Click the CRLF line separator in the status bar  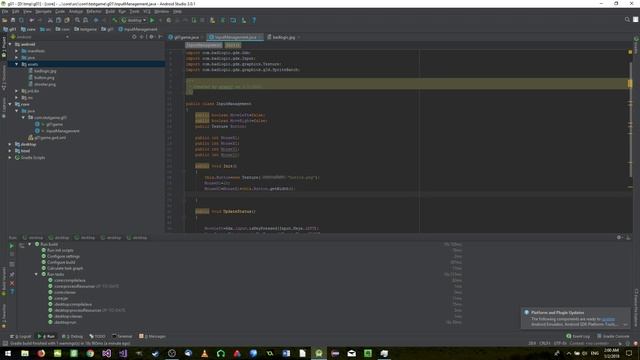[544, 344]
